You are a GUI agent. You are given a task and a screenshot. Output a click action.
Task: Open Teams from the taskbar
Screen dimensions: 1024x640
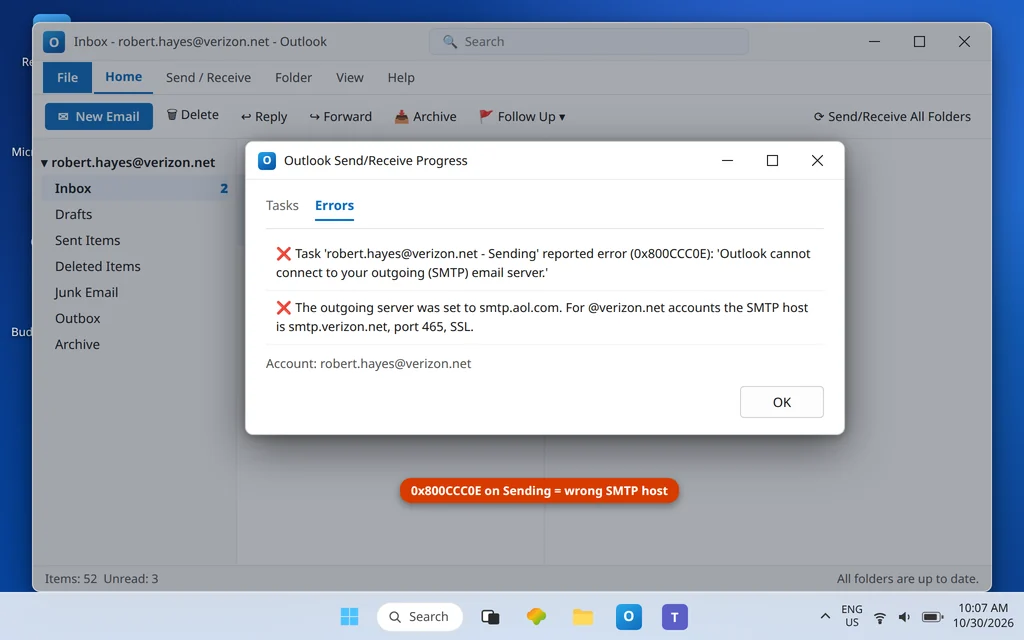pyautogui.click(x=675, y=616)
